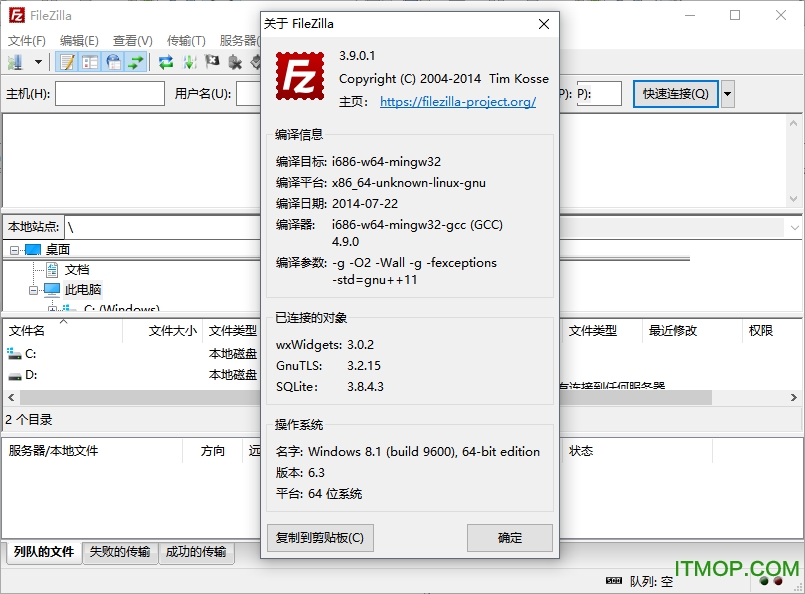This screenshot has height=594, width=805.
Task: Click 方向 queue column header
Action: [x=213, y=451]
